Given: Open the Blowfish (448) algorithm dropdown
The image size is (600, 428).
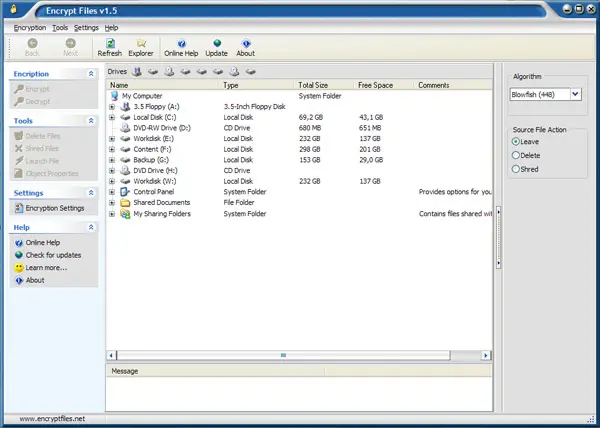Looking at the screenshot, I should 574,94.
